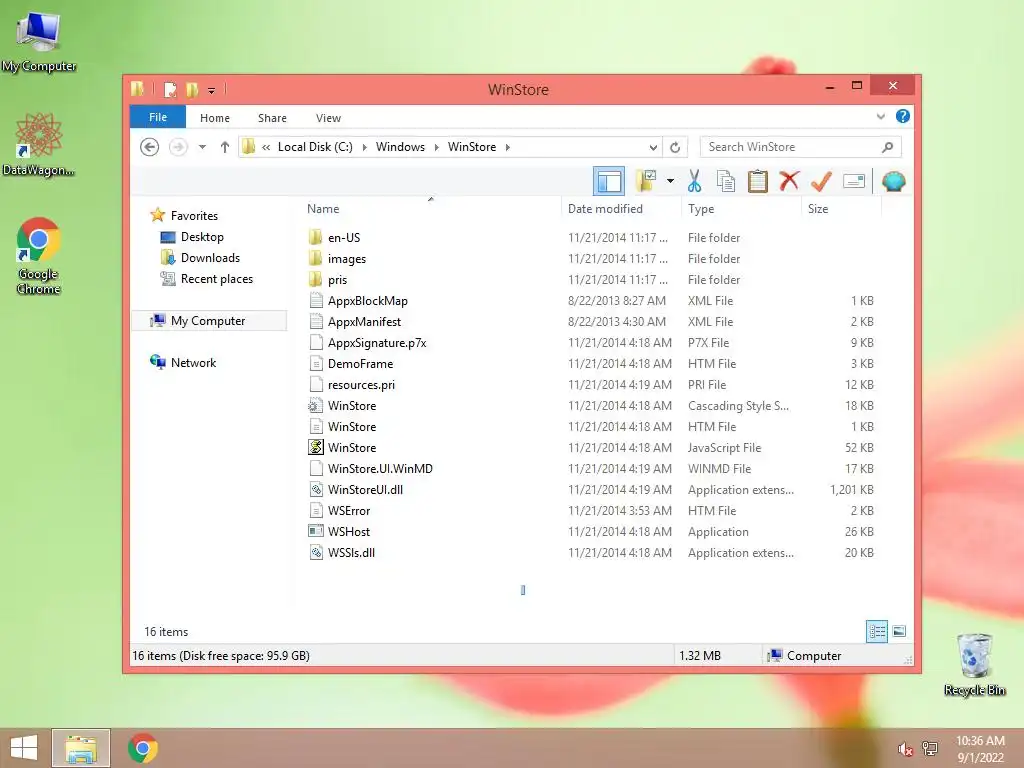
Task: Delete item with red X icon
Action: (x=789, y=180)
